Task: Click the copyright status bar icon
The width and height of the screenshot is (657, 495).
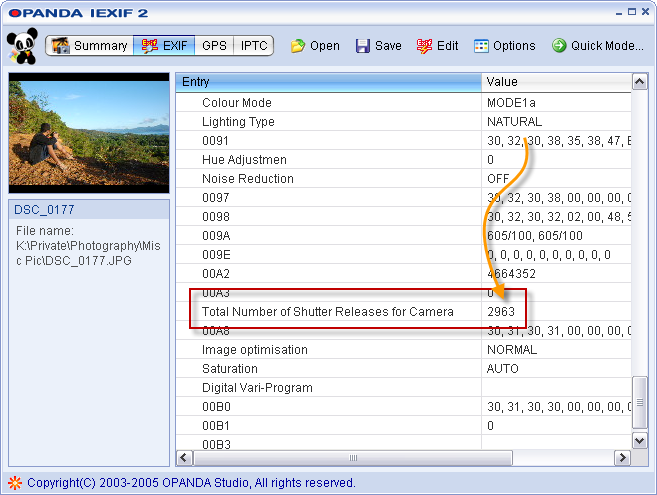Action: [x=15, y=483]
